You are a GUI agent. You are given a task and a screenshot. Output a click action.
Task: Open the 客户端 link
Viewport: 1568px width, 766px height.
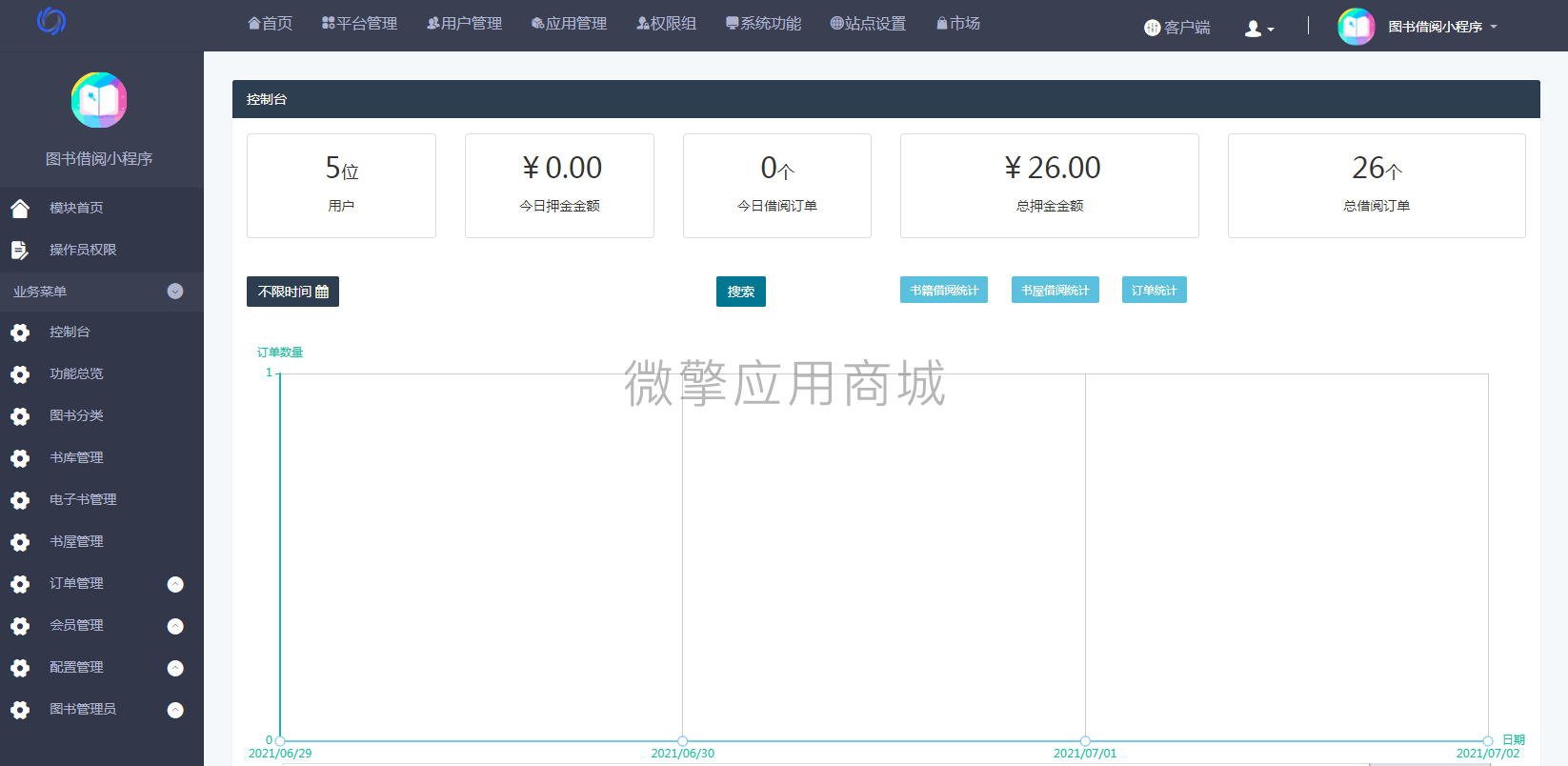(x=1187, y=28)
